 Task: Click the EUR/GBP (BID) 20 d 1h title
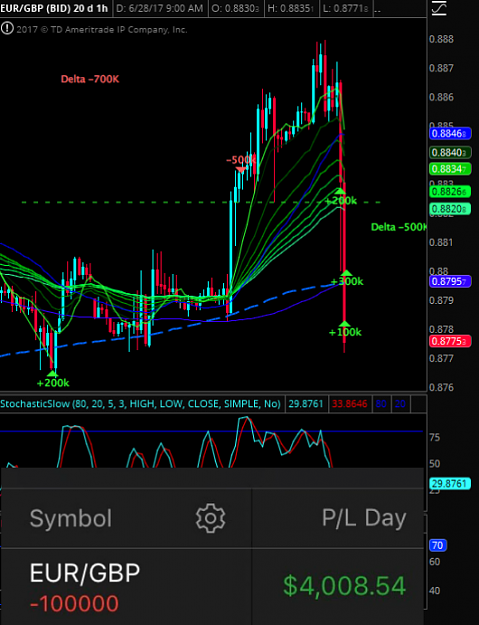click(54, 8)
